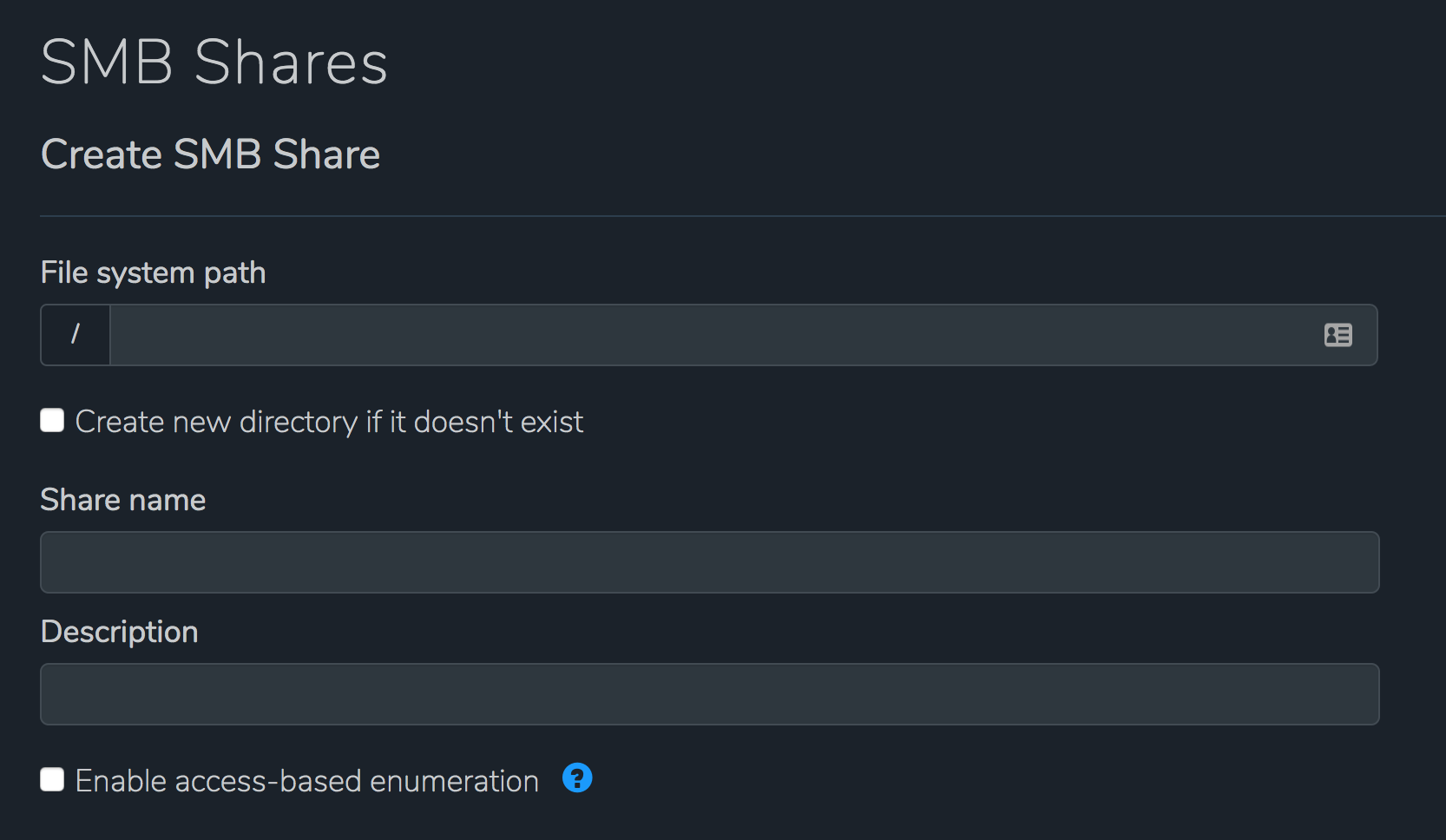The width and height of the screenshot is (1446, 840).
Task: Click the 'Enable access-based enumeration' label
Action: pos(306,779)
